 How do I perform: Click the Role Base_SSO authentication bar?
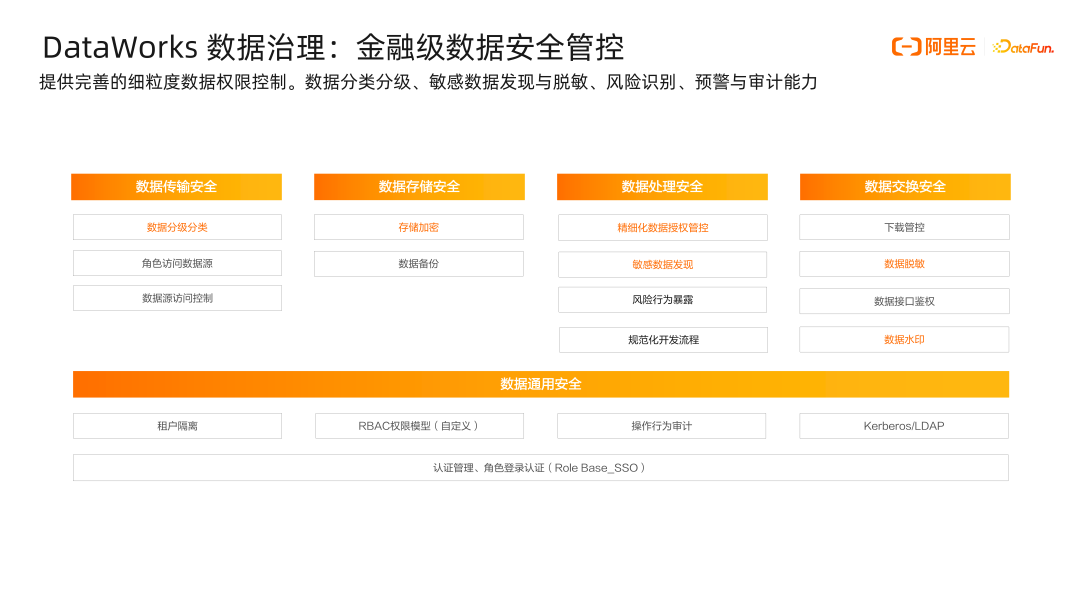click(540, 467)
